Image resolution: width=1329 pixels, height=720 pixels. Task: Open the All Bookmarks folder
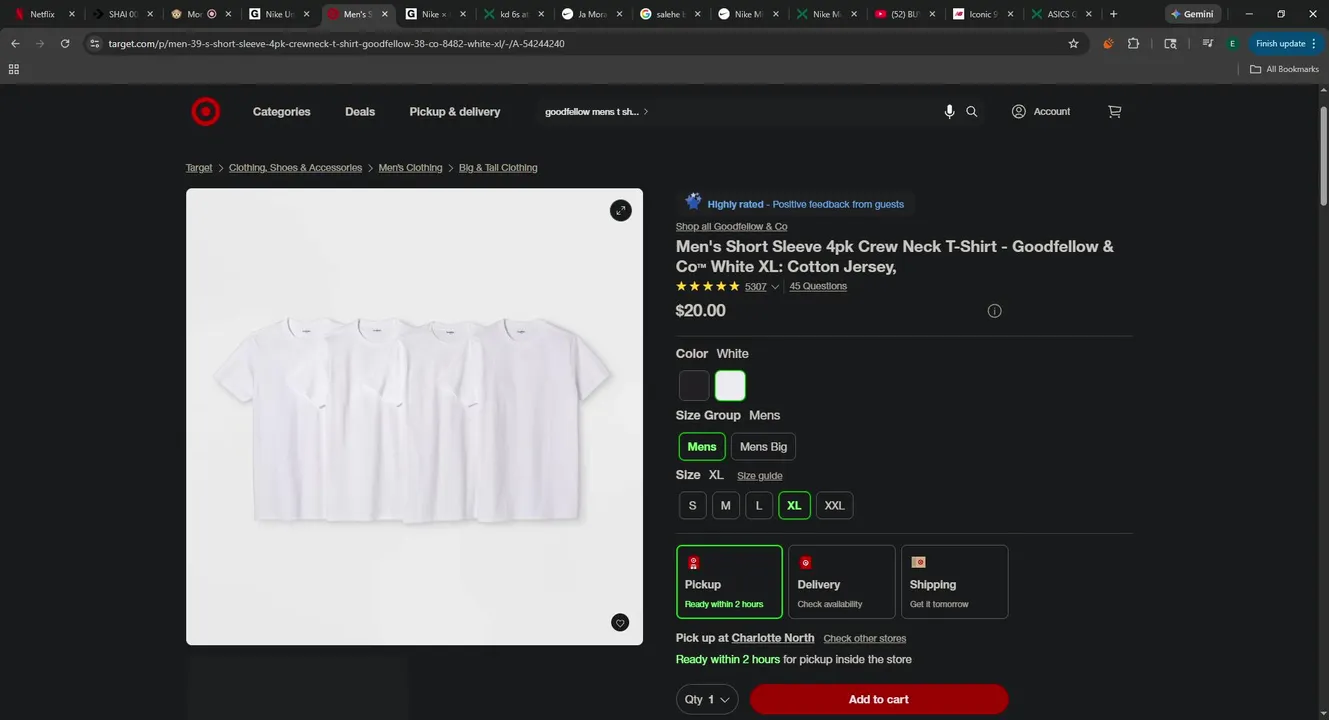[1285, 69]
